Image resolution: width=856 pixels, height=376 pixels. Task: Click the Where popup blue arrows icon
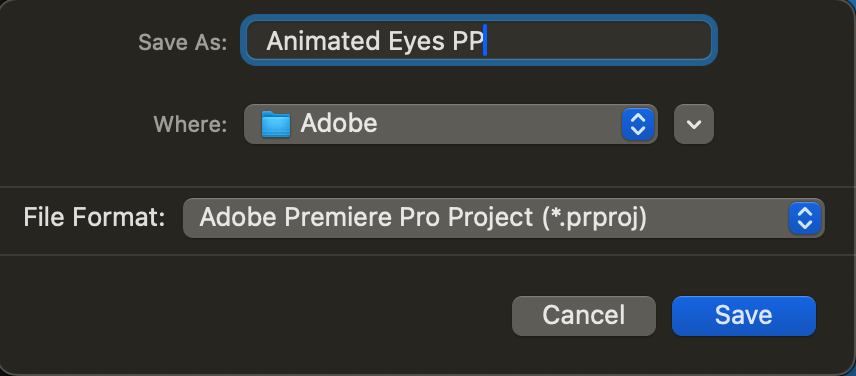click(638, 124)
